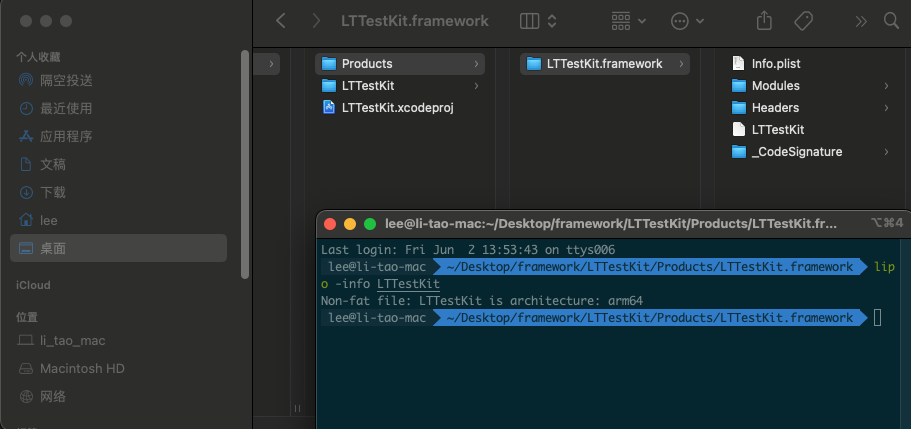Open the lee home folder in sidebar
This screenshot has width=911, height=429.
pos(119,220)
